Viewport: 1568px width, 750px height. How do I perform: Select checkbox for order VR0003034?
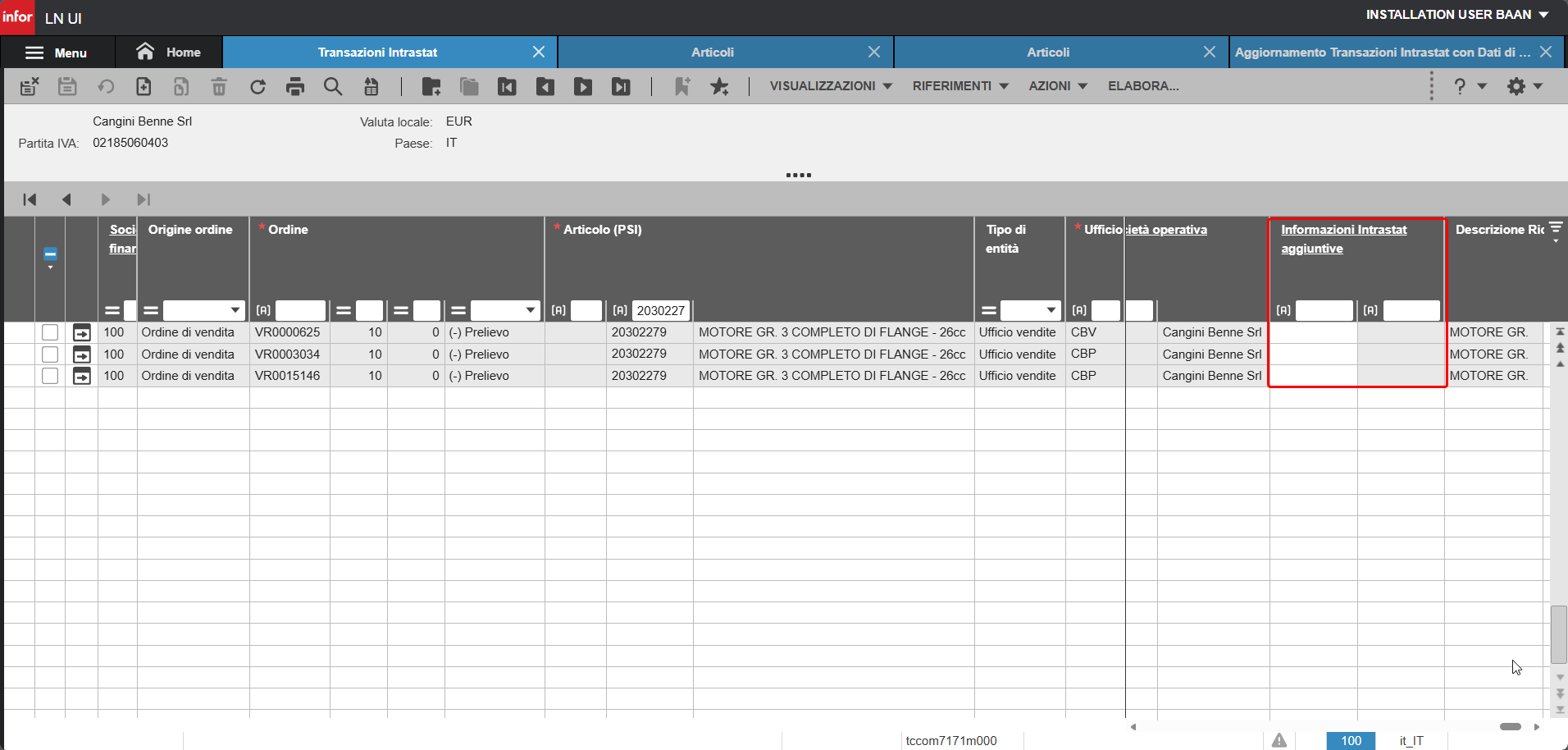tap(50, 354)
